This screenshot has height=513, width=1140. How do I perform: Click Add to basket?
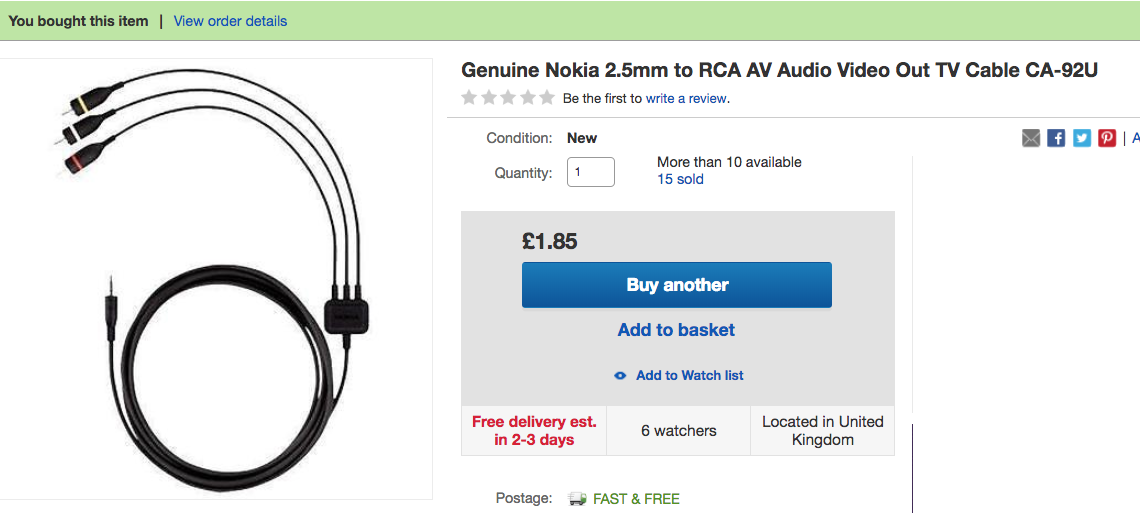[x=676, y=330]
